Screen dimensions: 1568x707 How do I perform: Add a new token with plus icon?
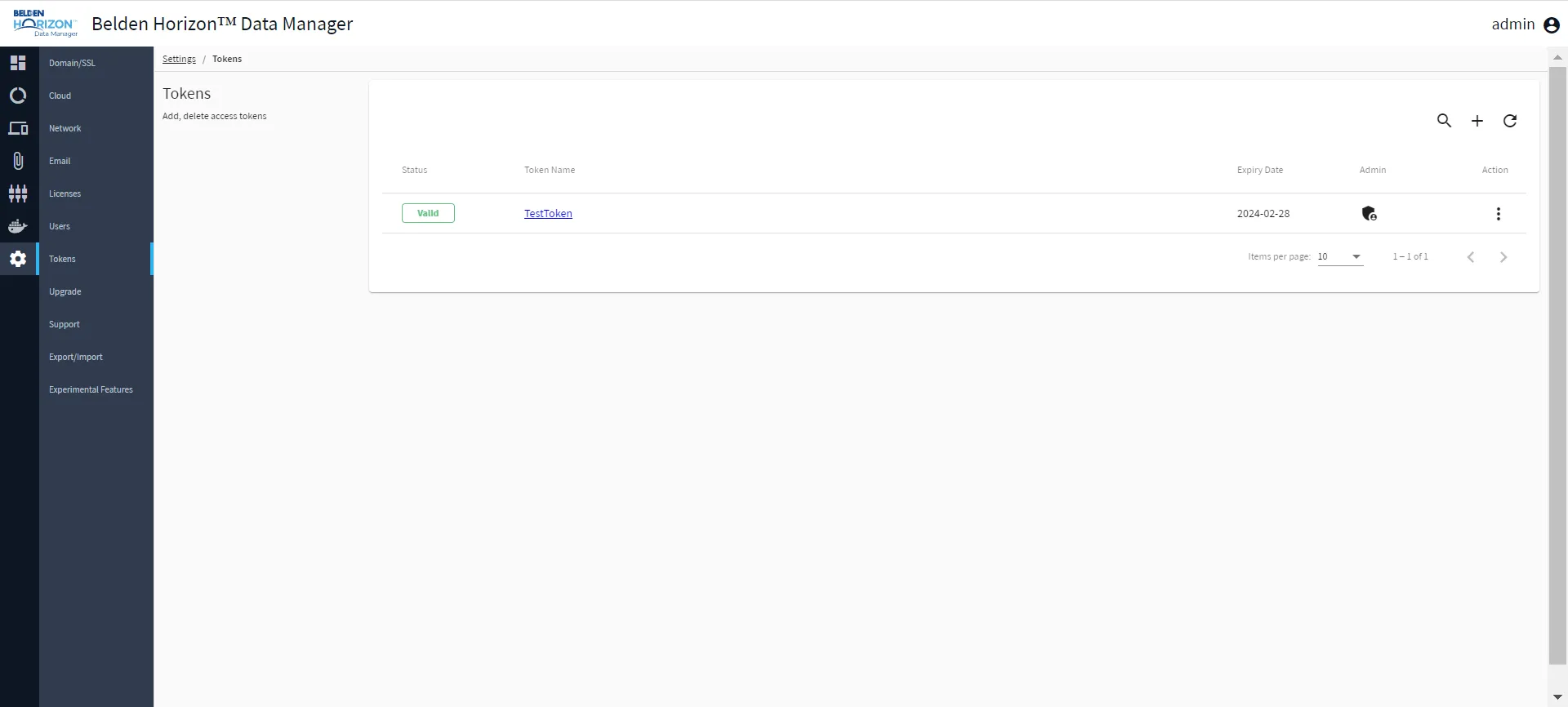(1477, 121)
